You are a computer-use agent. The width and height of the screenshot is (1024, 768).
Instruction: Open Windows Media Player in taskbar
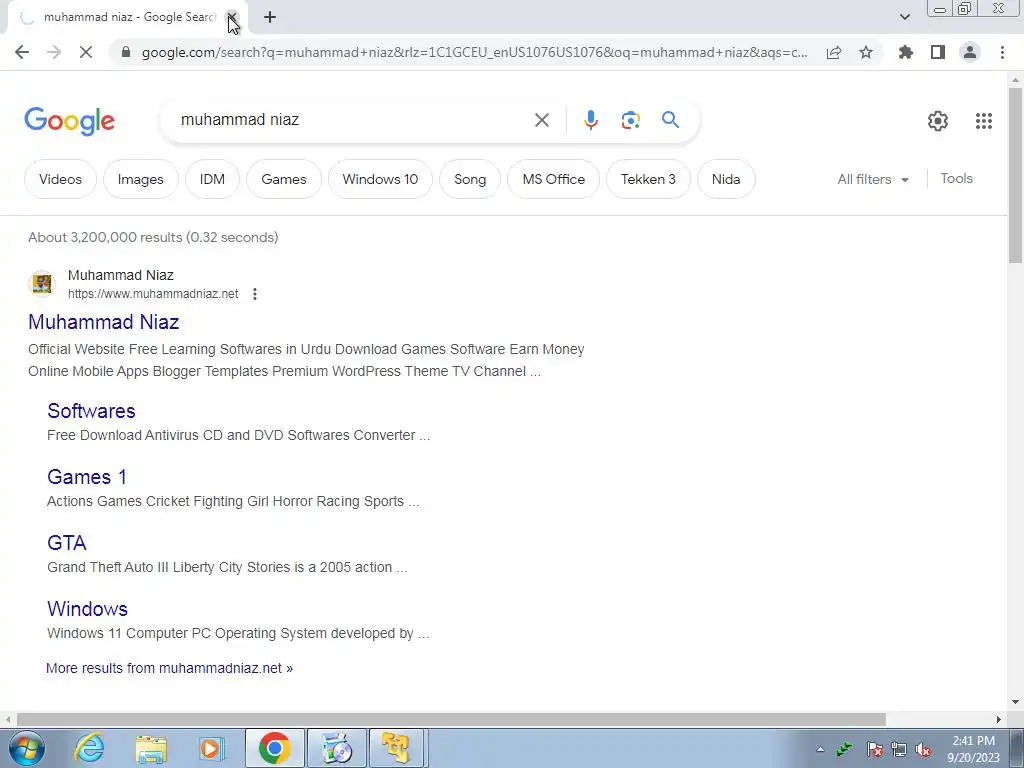pyautogui.click(x=211, y=748)
